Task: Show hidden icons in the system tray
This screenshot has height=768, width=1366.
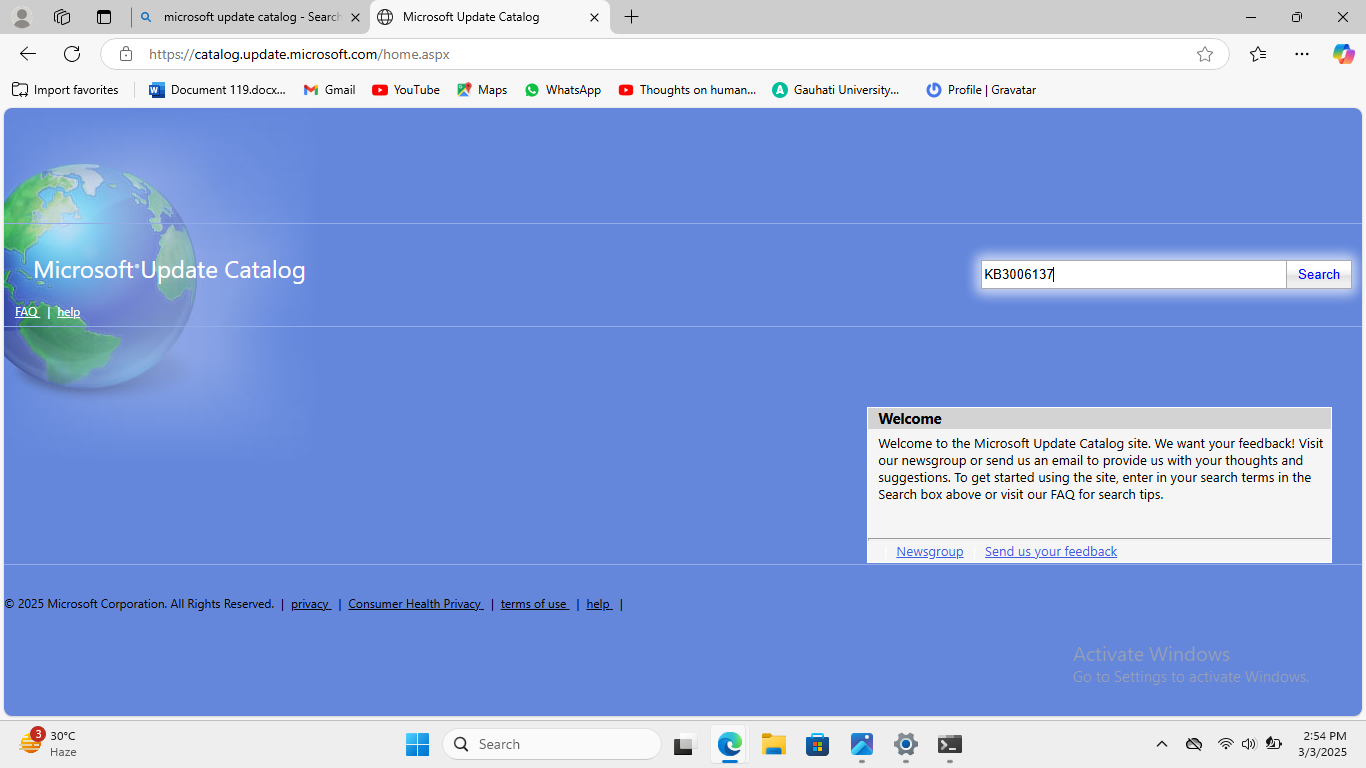Action: click(1161, 744)
